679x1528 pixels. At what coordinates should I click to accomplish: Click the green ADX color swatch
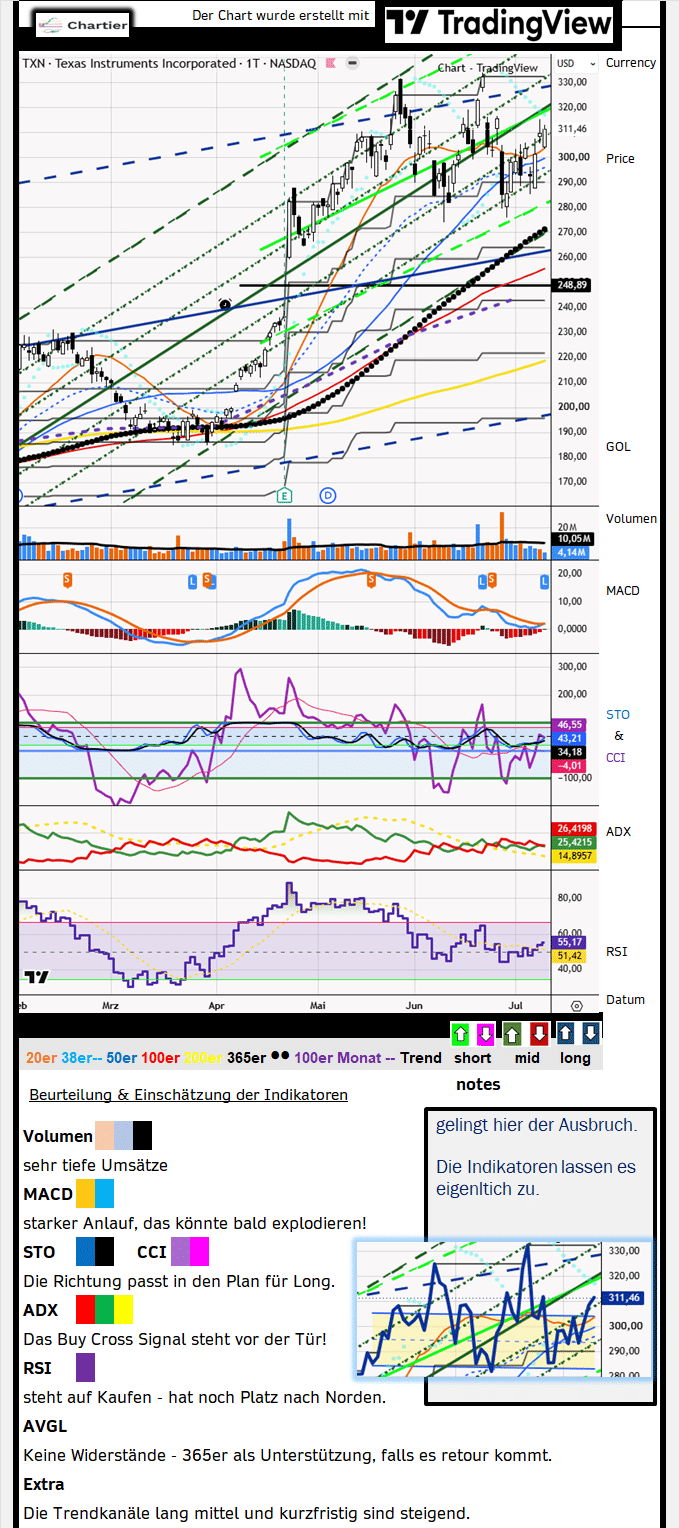(105, 1310)
